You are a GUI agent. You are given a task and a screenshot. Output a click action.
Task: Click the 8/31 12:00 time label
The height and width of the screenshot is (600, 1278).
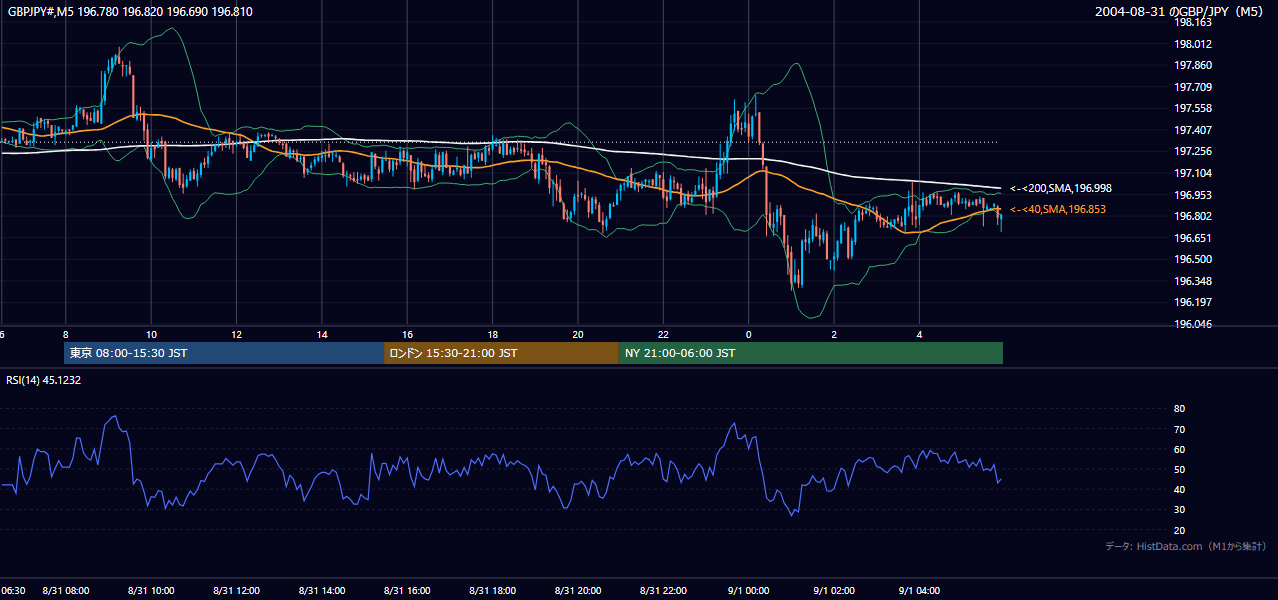pos(237,590)
